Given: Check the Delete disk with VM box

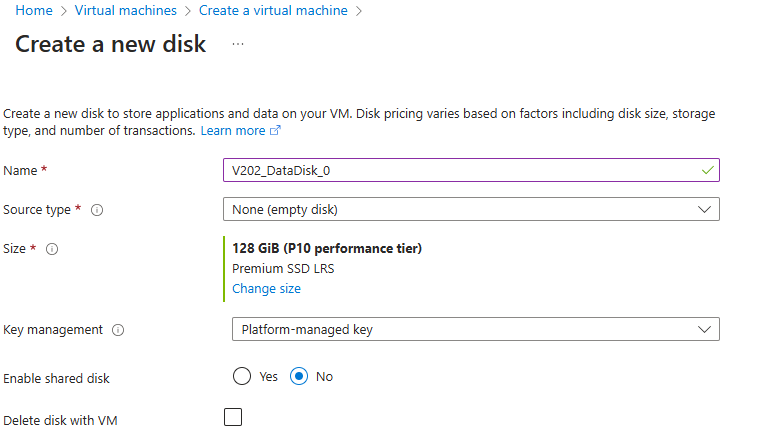Looking at the screenshot, I should click(233, 417).
